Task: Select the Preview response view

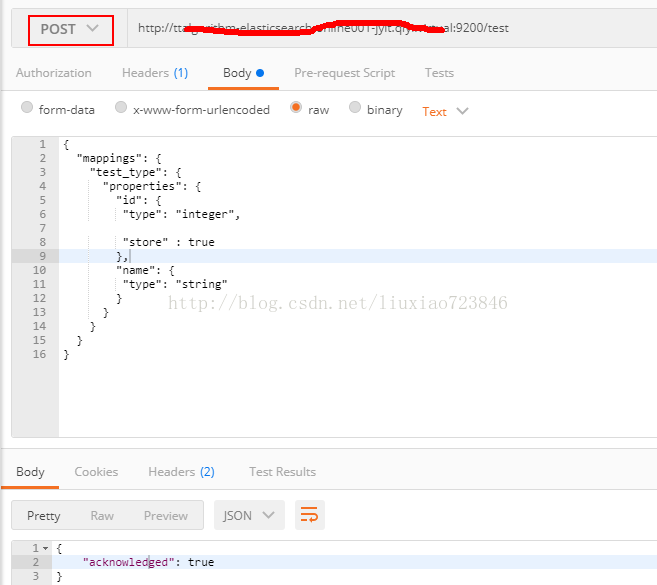Action: [166, 515]
